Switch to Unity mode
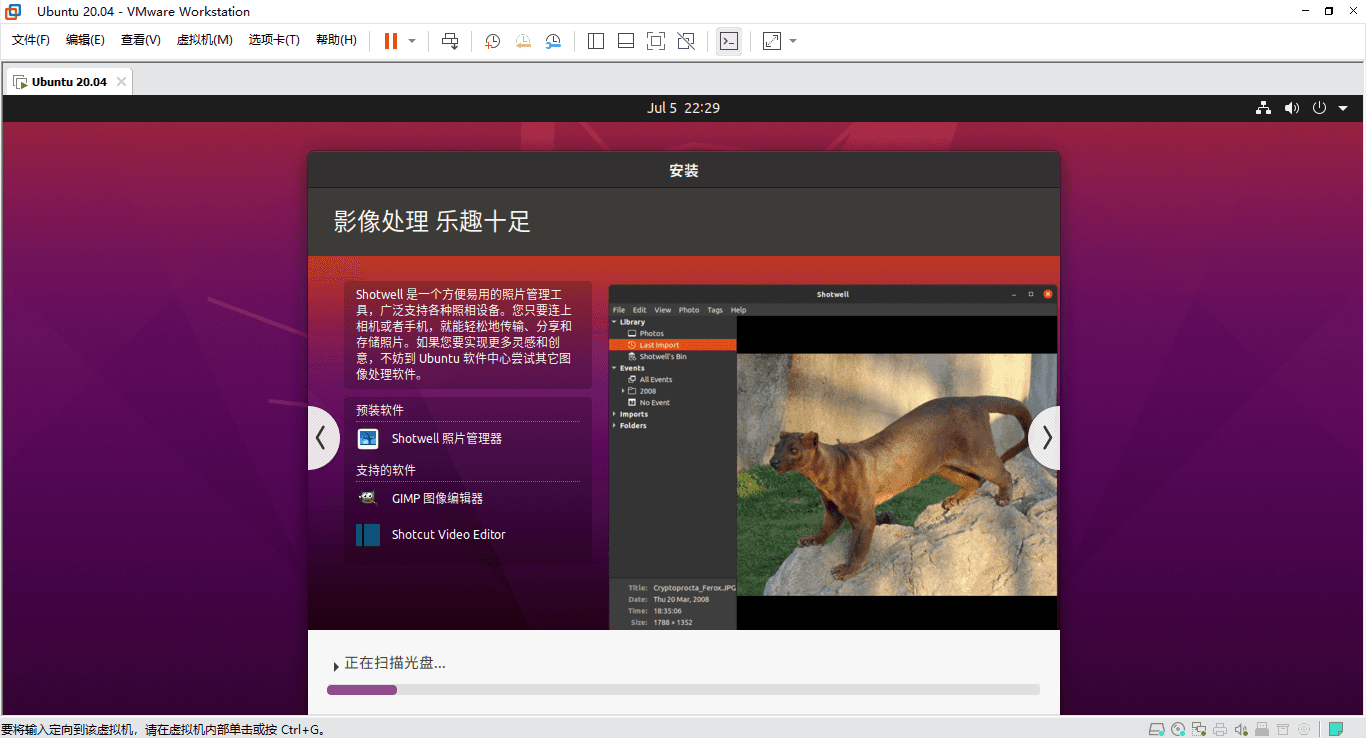Image resolution: width=1366 pixels, height=738 pixels. pos(686,41)
